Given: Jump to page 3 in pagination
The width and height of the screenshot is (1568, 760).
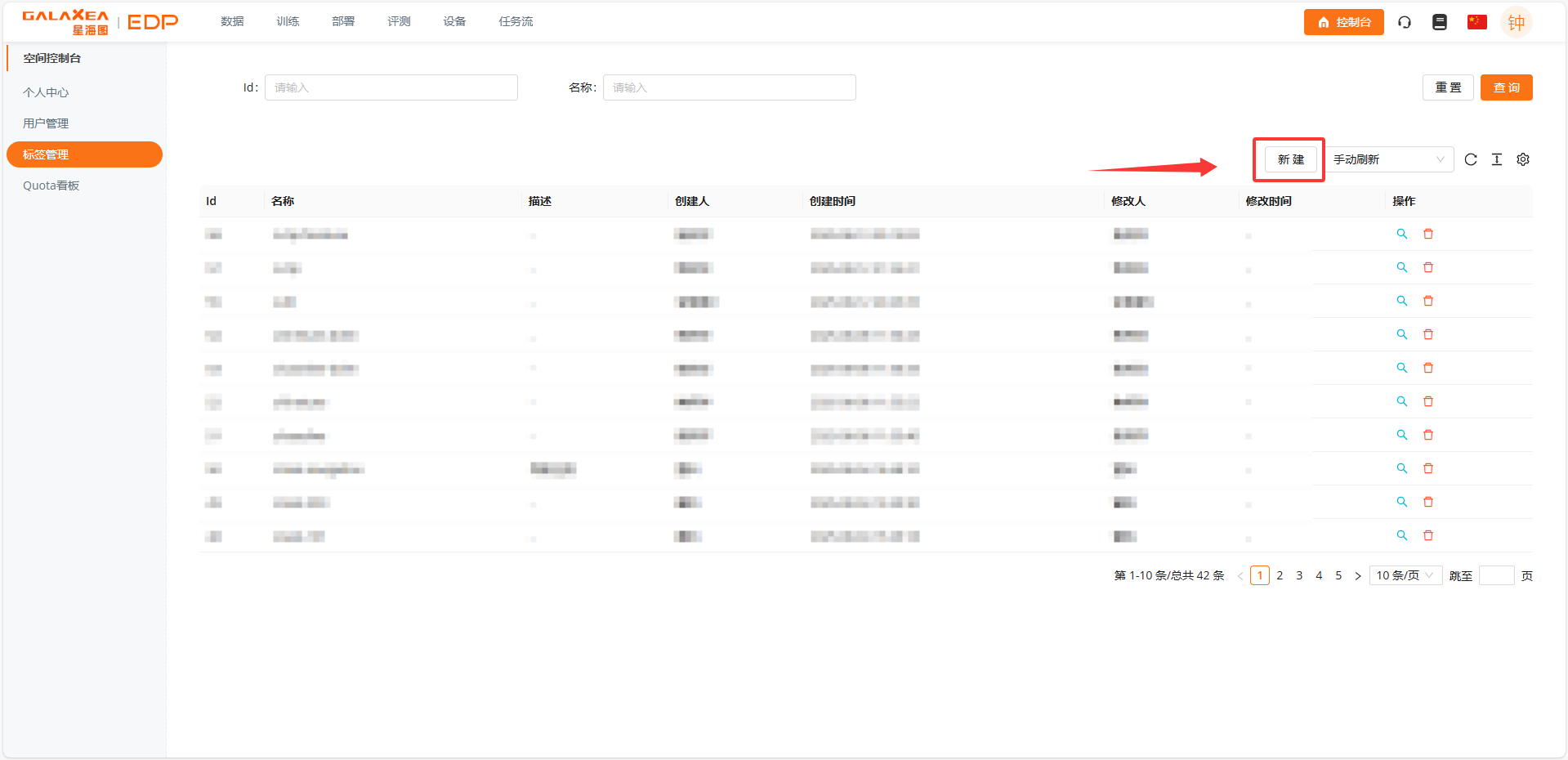Looking at the screenshot, I should click(x=1299, y=575).
